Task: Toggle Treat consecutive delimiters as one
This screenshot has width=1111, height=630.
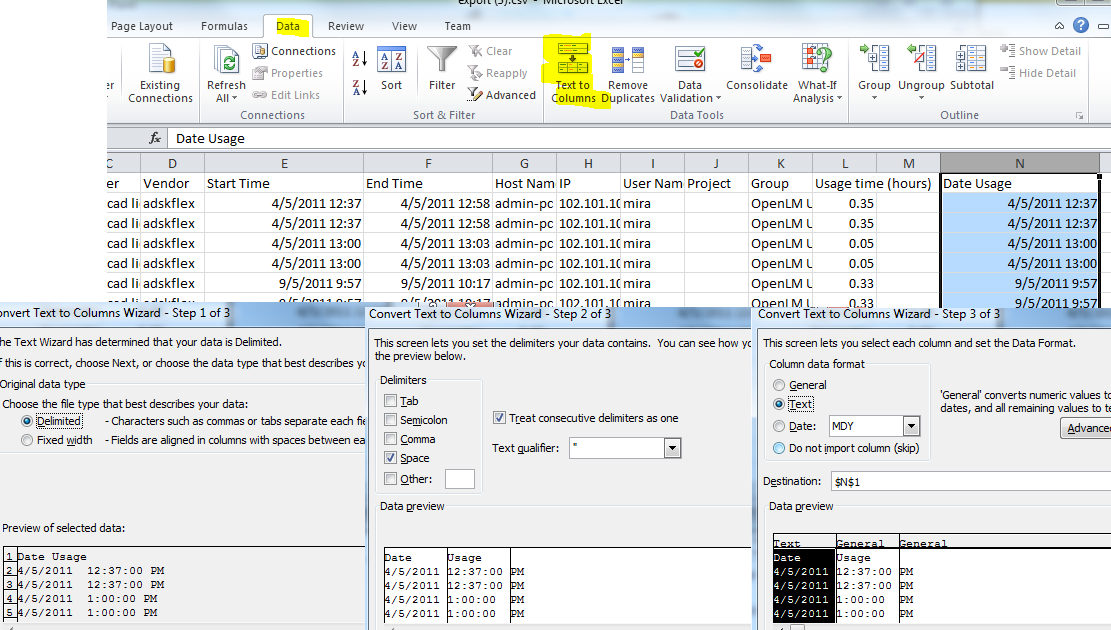Action: click(x=500, y=418)
